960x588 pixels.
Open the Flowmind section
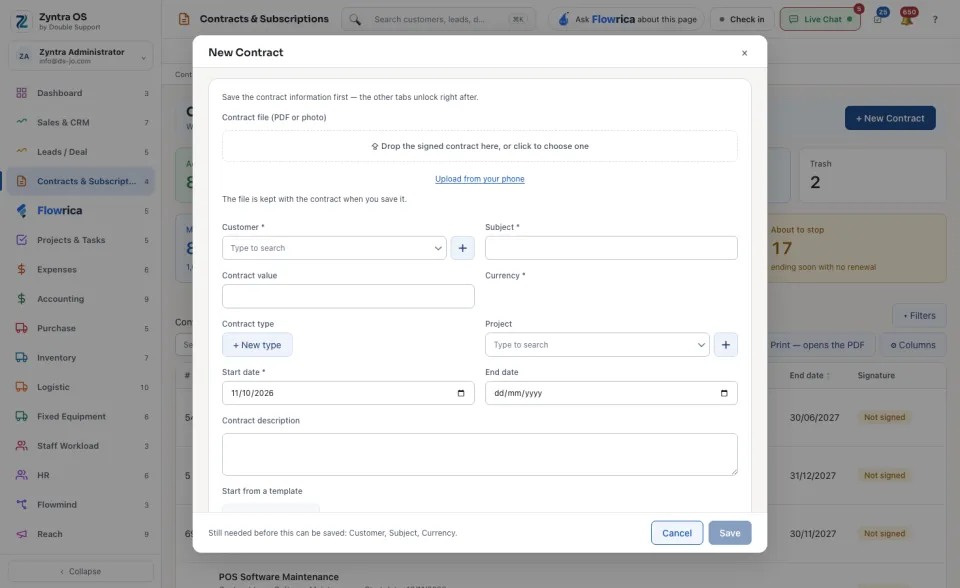[x=81, y=505]
